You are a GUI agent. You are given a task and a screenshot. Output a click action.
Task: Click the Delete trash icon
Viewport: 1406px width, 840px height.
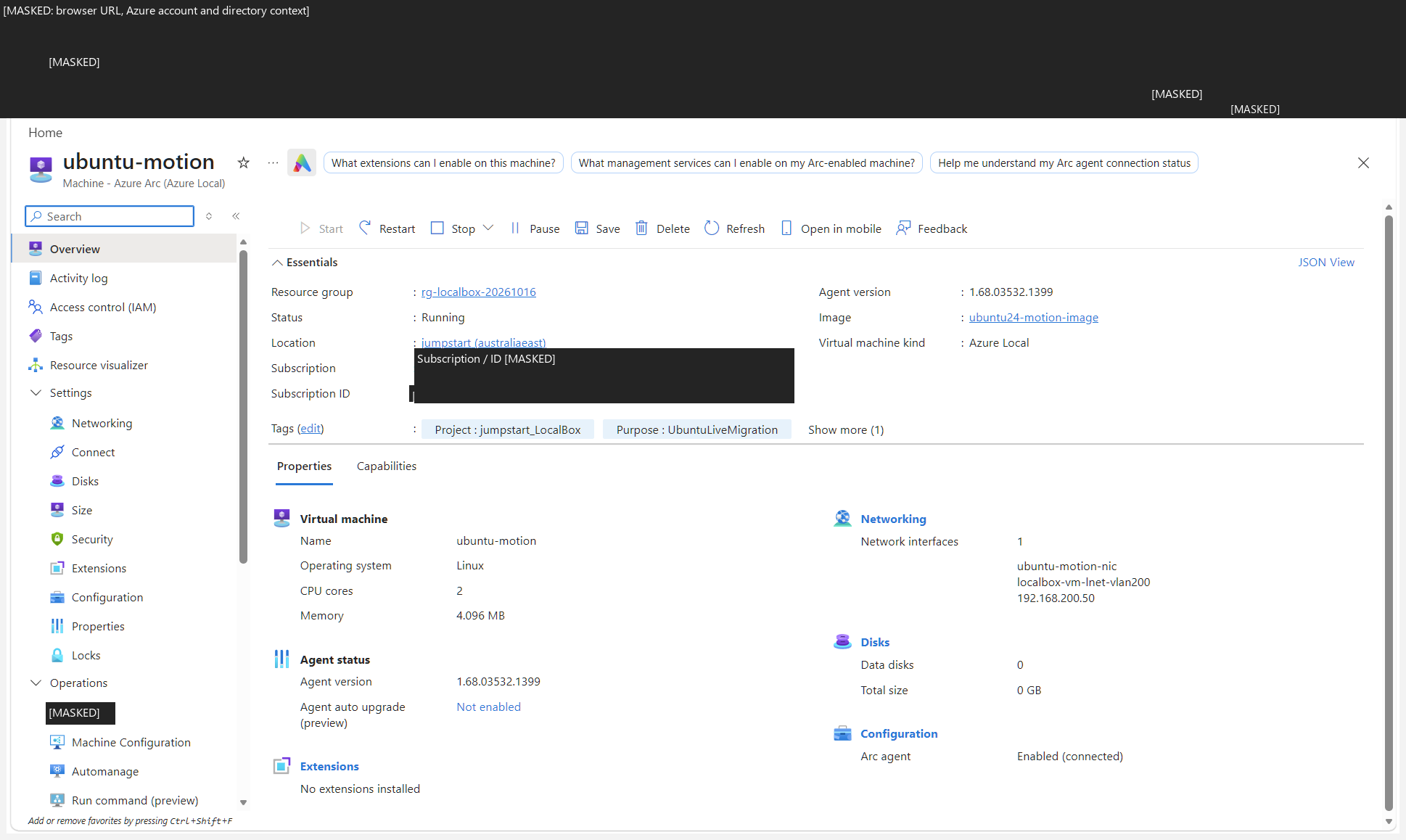point(641,228)
